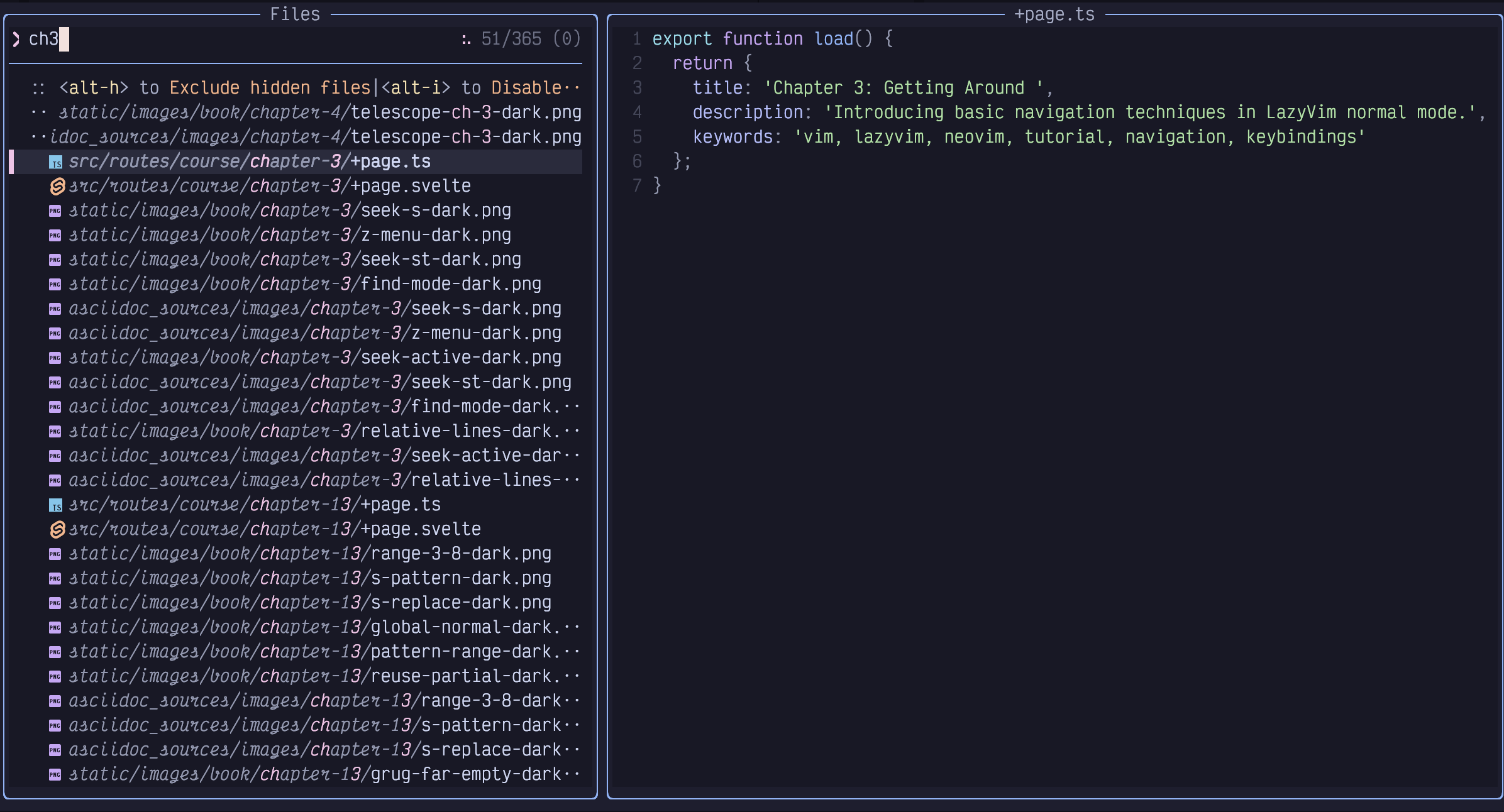1504x812 pixels.
Task: Click PNG icon of static chapter-3/relative-lines-dark row
Action: (x=55, y=432)
